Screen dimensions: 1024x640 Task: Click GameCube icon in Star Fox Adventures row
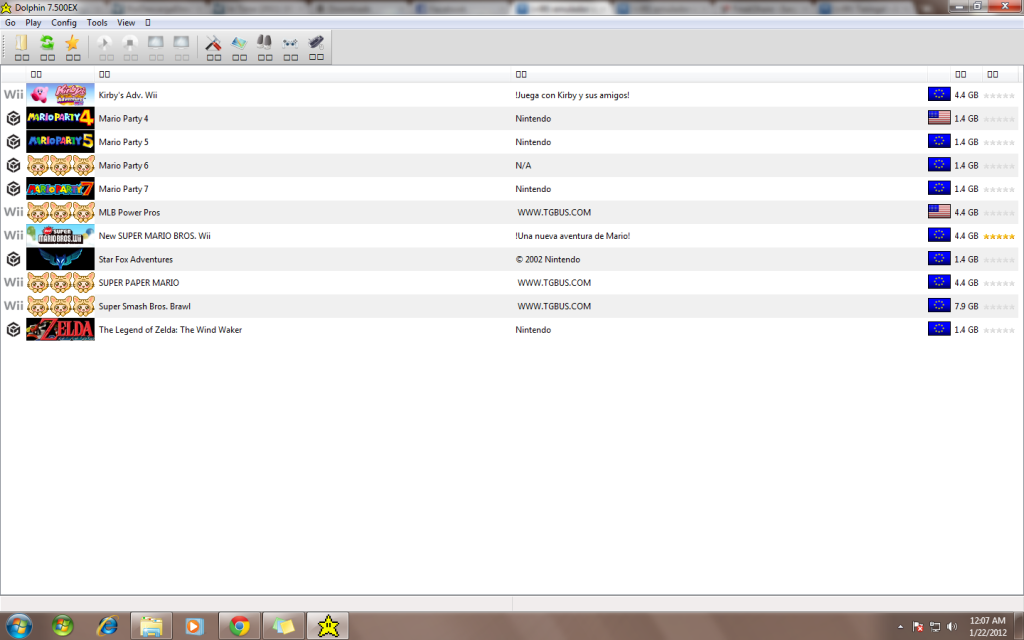tap(13, 259)
